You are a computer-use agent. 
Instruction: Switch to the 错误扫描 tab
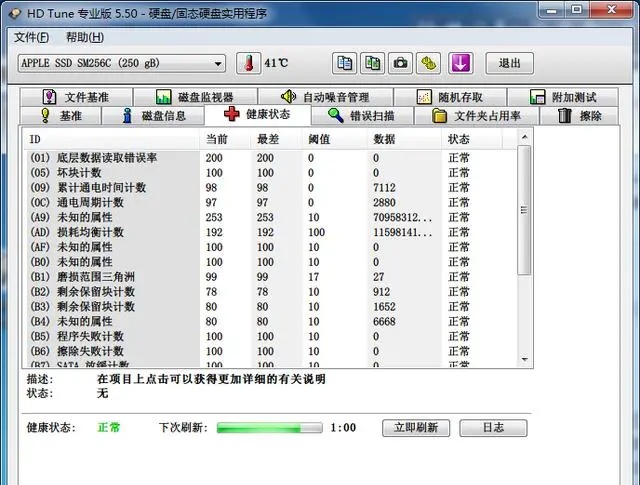tap(362, 116)
